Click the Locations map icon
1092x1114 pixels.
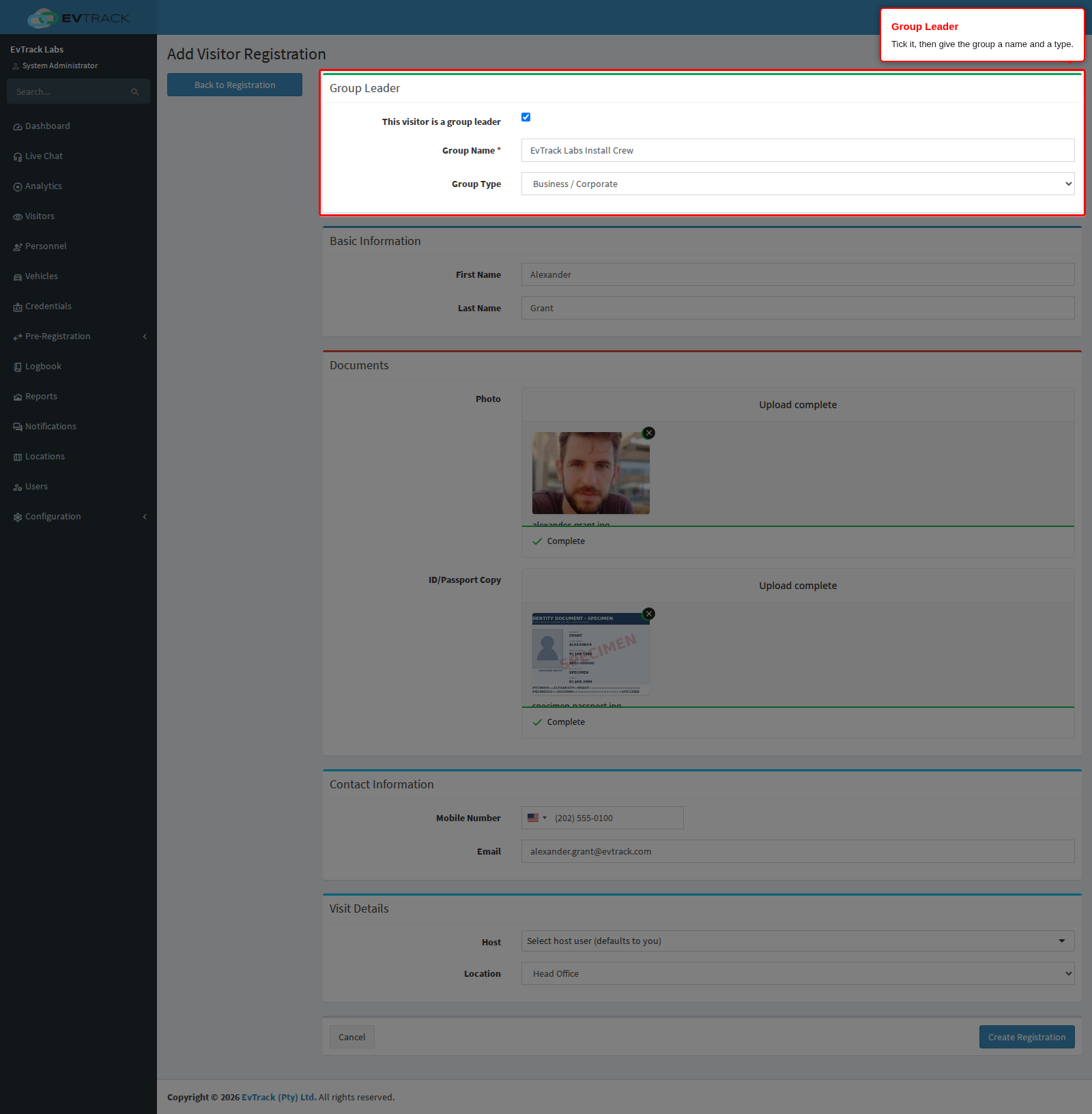coord(18,457)
